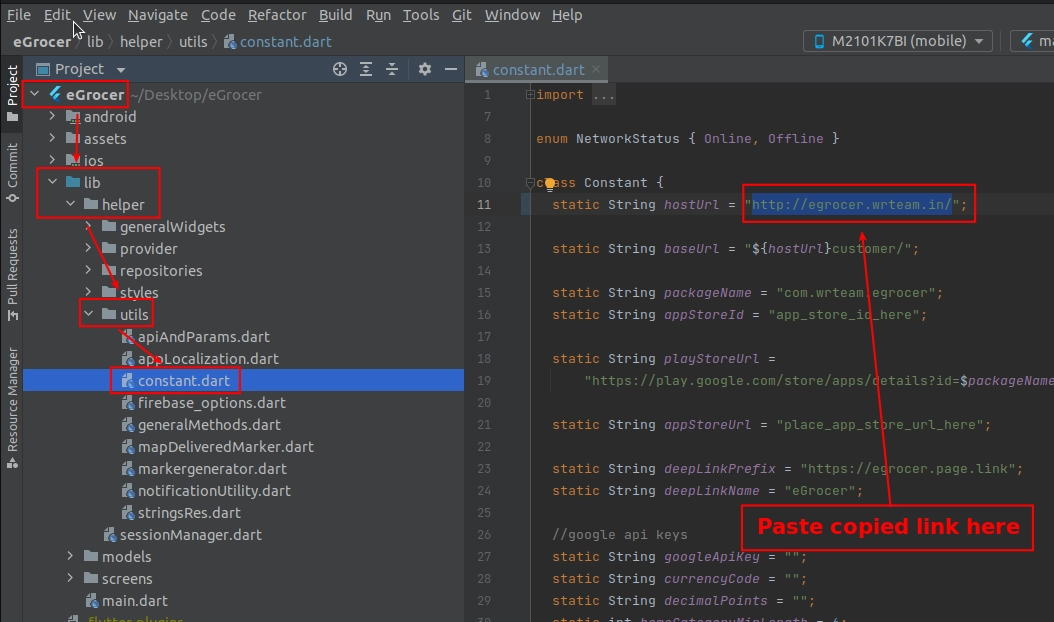The image size is (1054, 622).
Task: Open the Git menu
Action: (x=462, y=15)
